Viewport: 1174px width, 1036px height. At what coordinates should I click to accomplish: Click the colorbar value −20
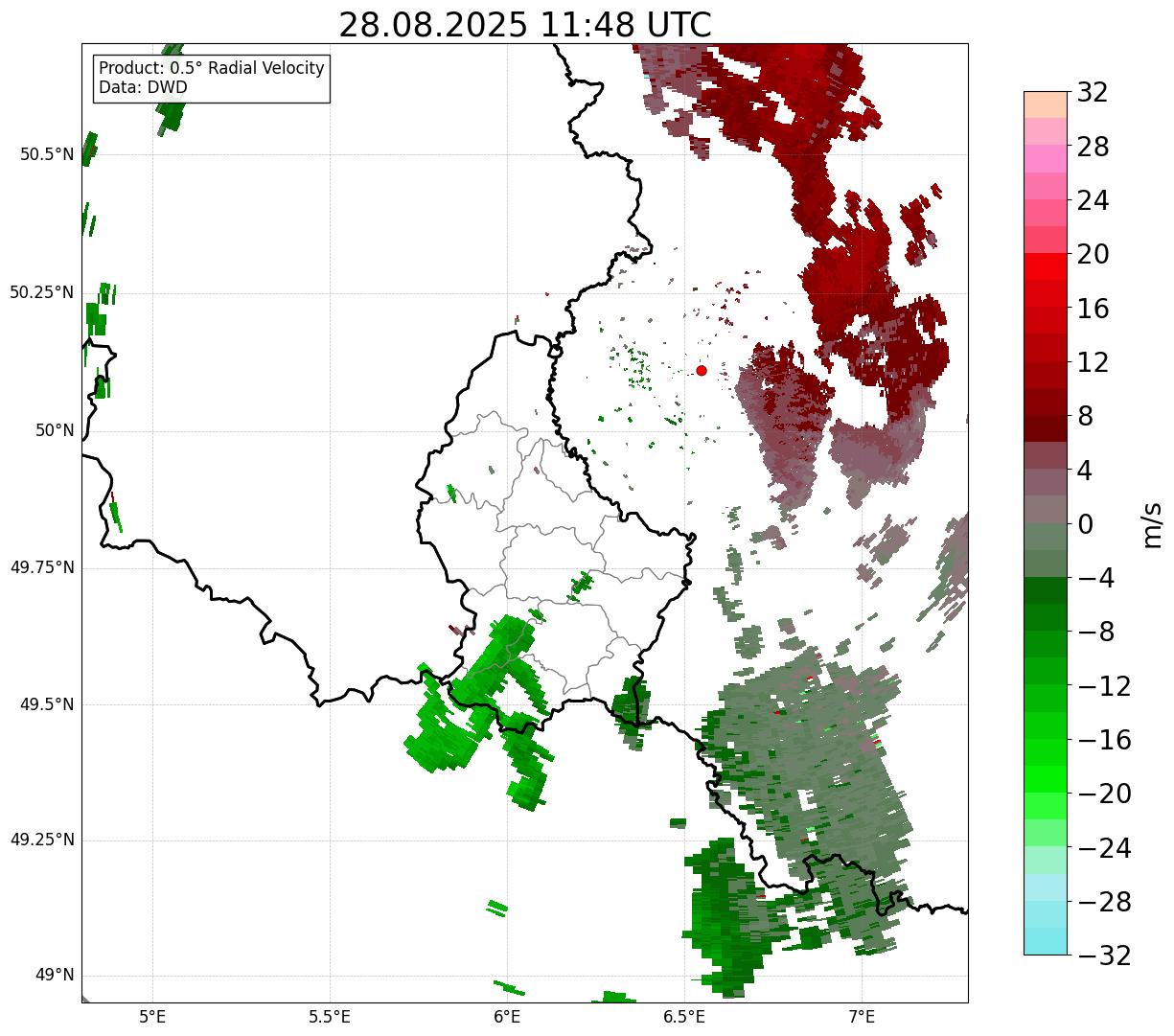coord(1104,794)
